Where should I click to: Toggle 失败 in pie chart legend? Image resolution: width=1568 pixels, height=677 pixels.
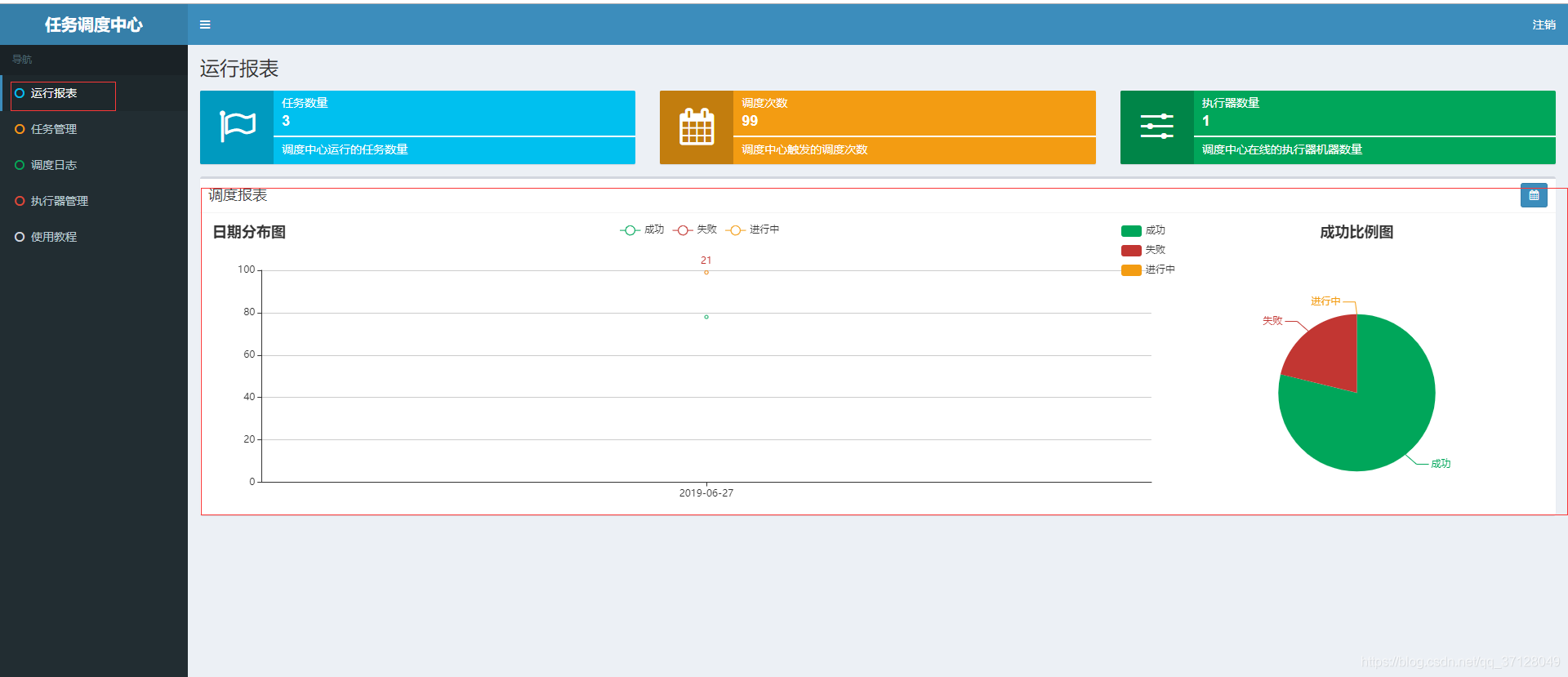coord(1143,251)
